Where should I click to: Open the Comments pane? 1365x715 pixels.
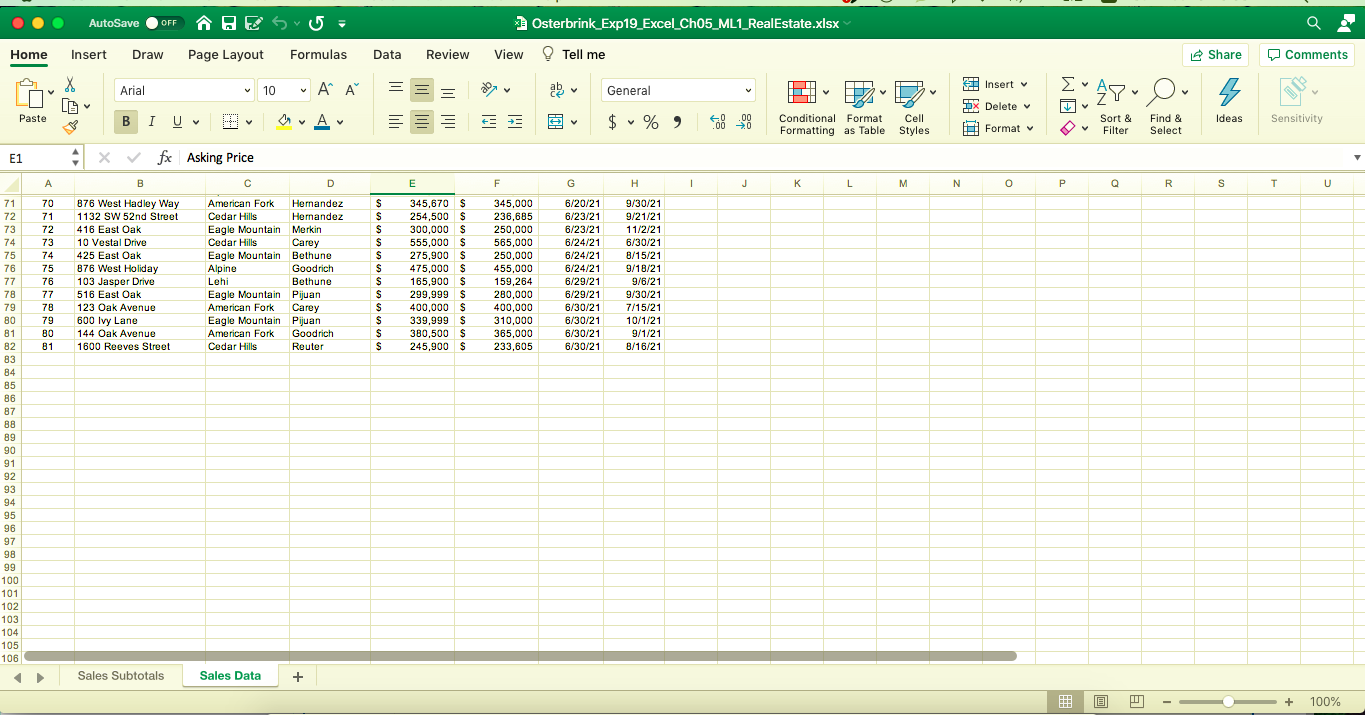(1306, 55)
